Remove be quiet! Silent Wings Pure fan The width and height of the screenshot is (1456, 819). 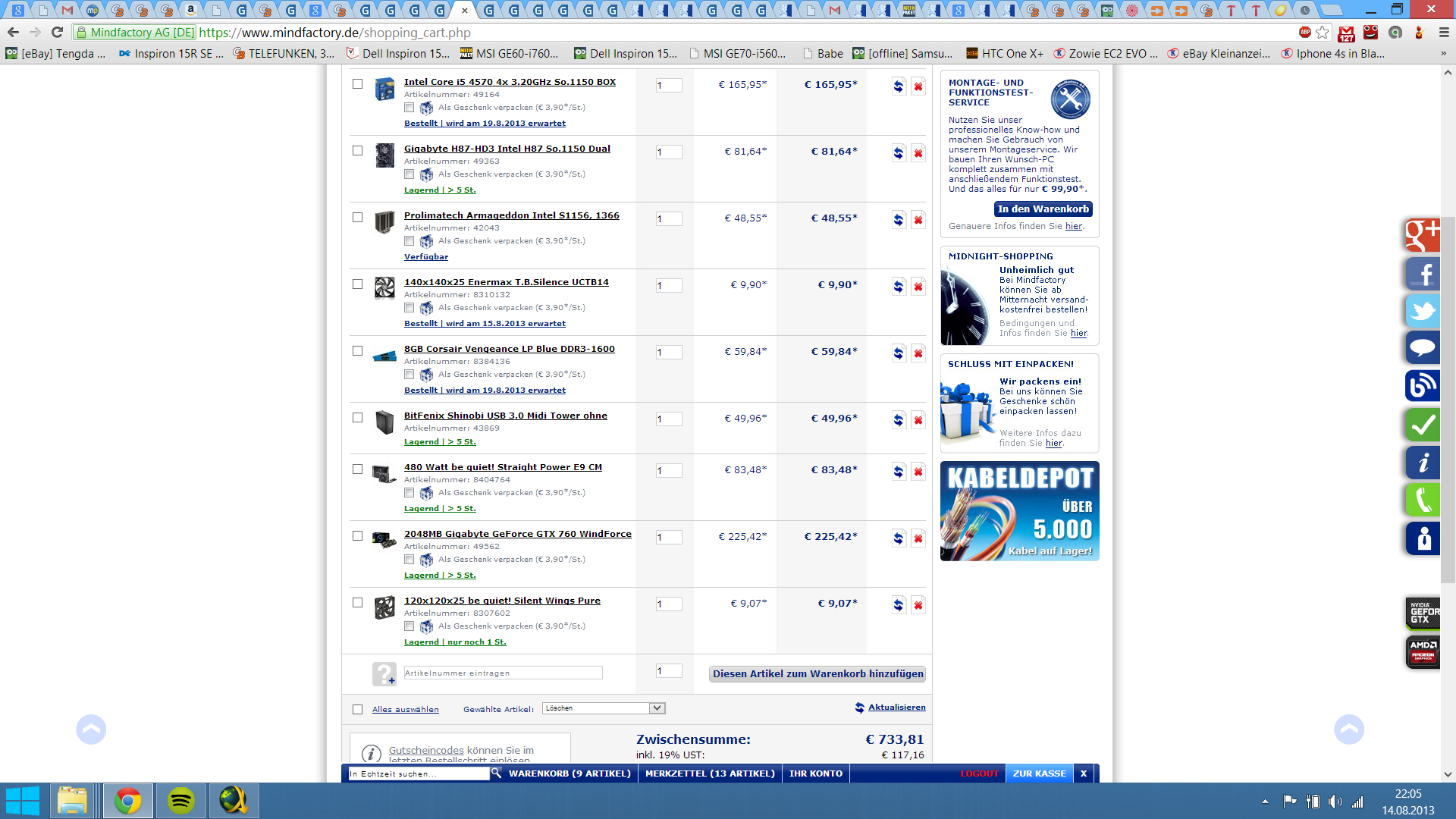pos(918,604)
